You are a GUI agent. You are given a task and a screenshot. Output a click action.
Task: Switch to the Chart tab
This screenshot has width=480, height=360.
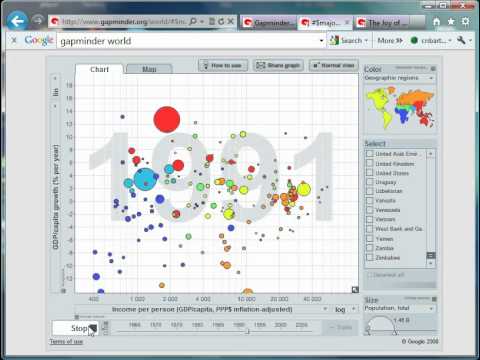[x=99, y=69]
